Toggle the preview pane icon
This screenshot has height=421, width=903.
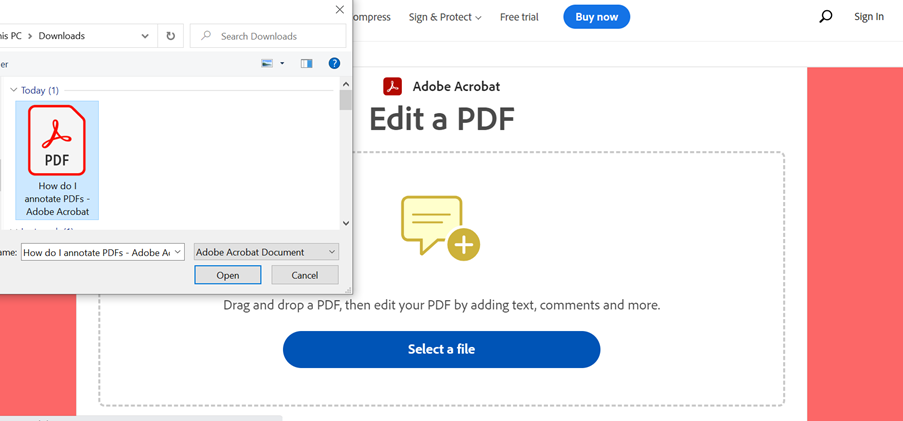pos(306,63)
